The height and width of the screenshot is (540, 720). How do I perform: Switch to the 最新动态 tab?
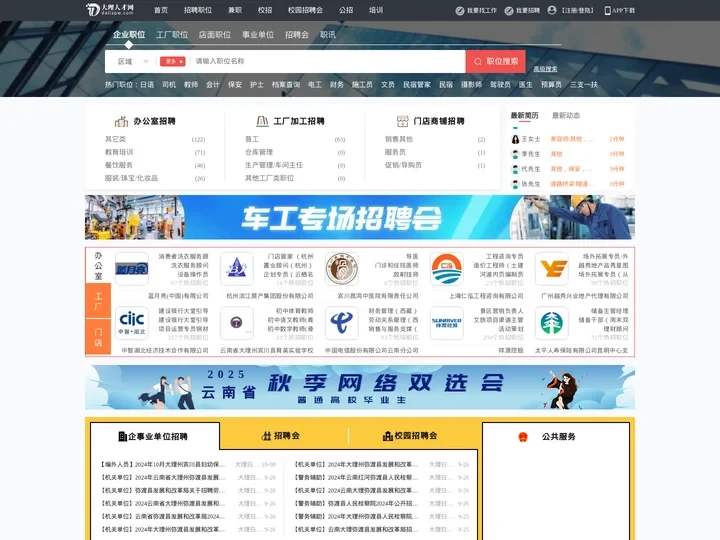tap(566, 115)
